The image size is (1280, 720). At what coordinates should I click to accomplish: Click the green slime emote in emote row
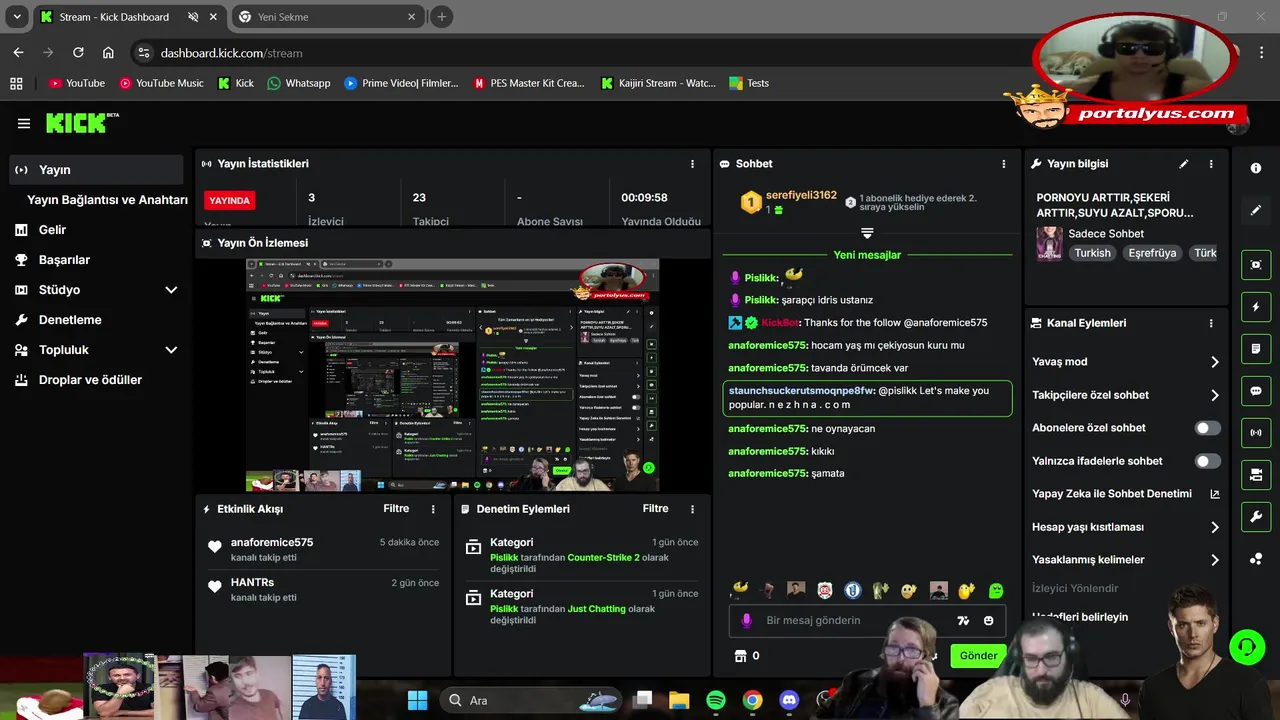[996, 590]
